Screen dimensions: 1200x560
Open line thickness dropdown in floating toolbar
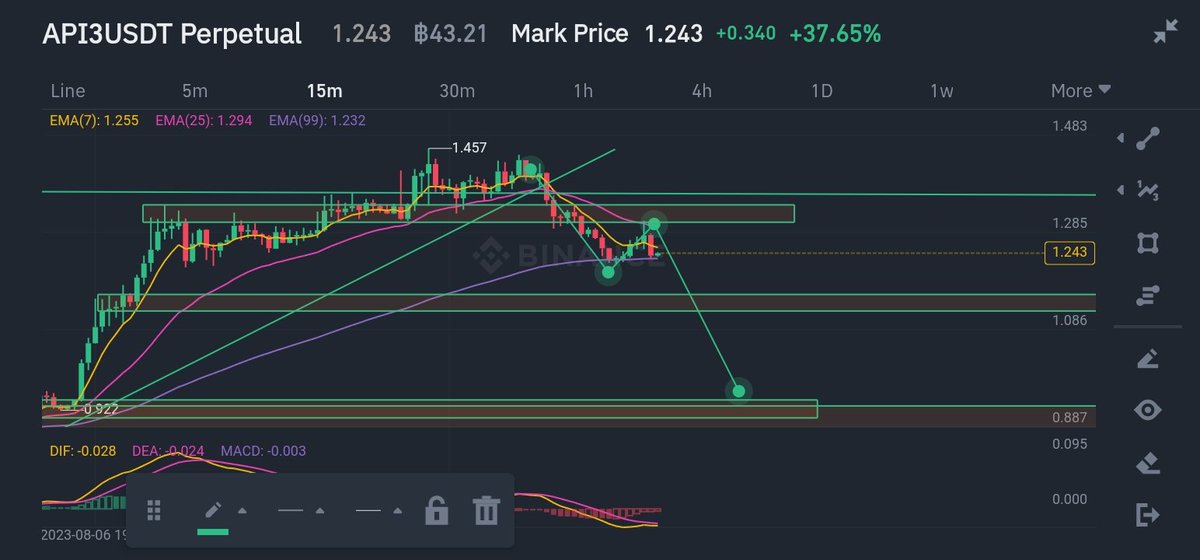pyautogui.click(x=300, y=511)
